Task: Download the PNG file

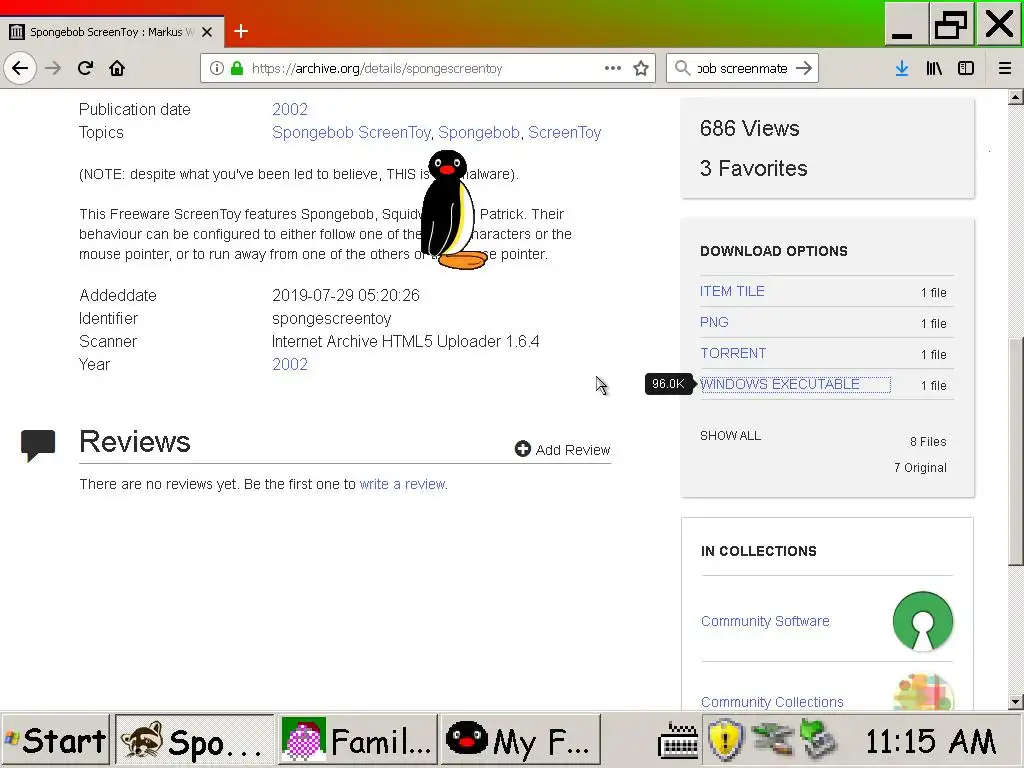Action: (714, 322)
